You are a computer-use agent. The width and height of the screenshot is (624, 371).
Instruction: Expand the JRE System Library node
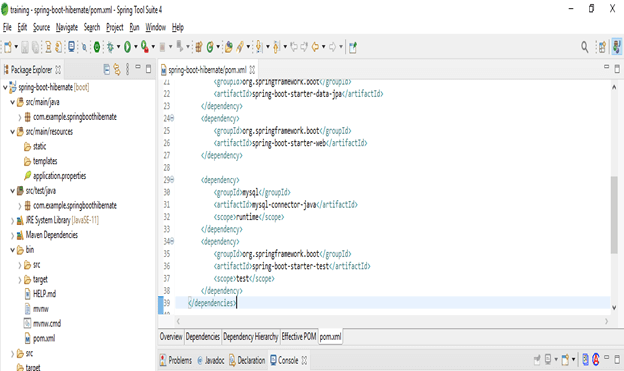pyautogui.click(x=13, y=221)
